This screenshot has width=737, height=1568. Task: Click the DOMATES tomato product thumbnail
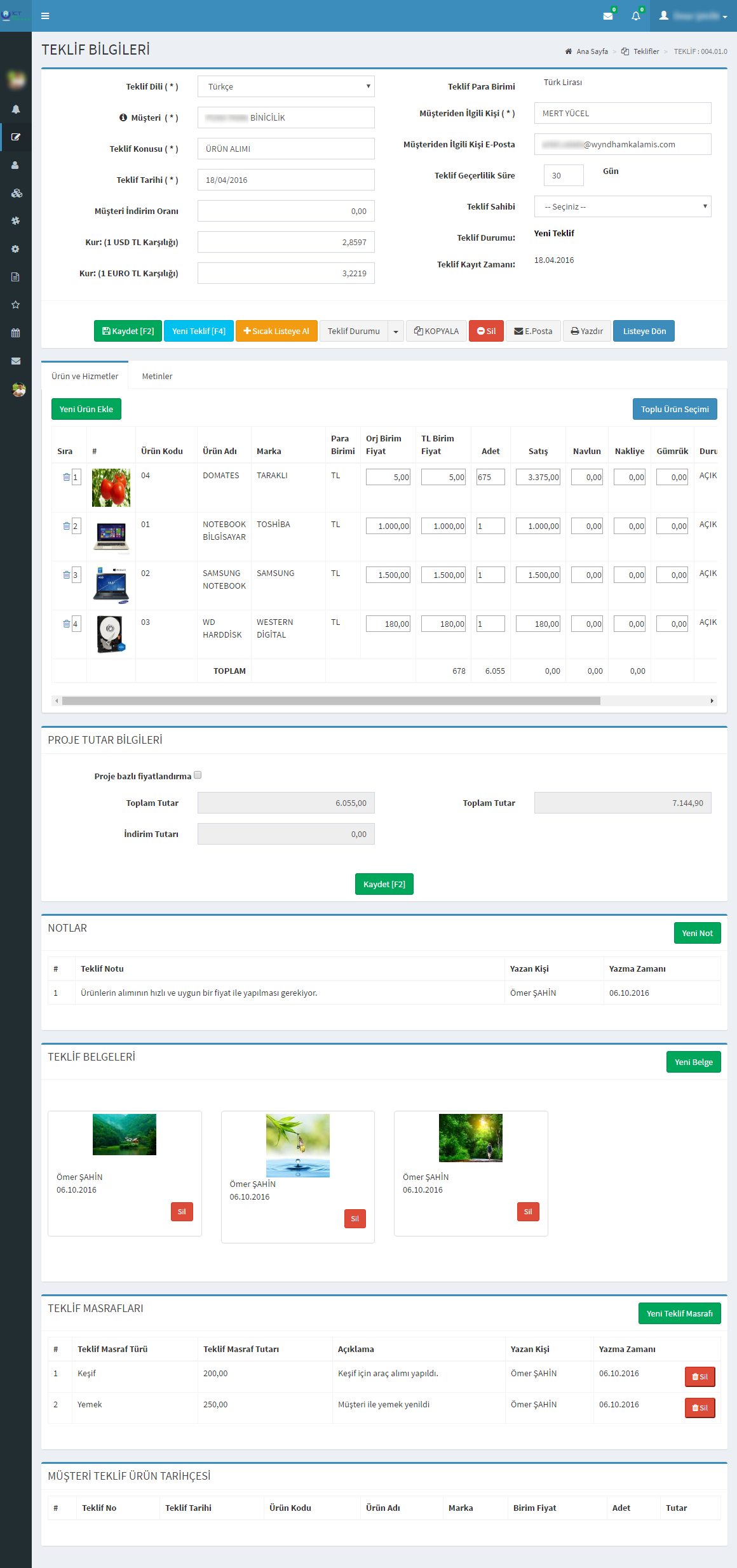click(111, 488)
